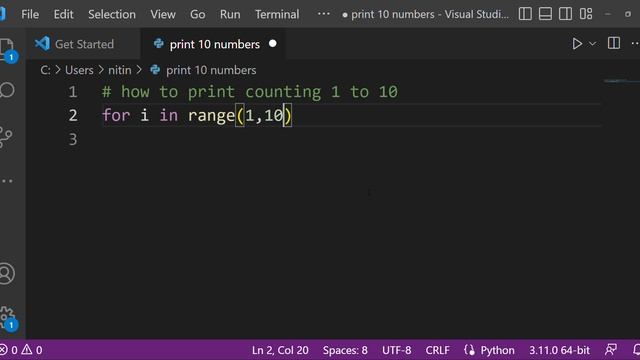Click the 'for' keyword on line 2
The width and height of the screenshot is (640, 360).
116,116
